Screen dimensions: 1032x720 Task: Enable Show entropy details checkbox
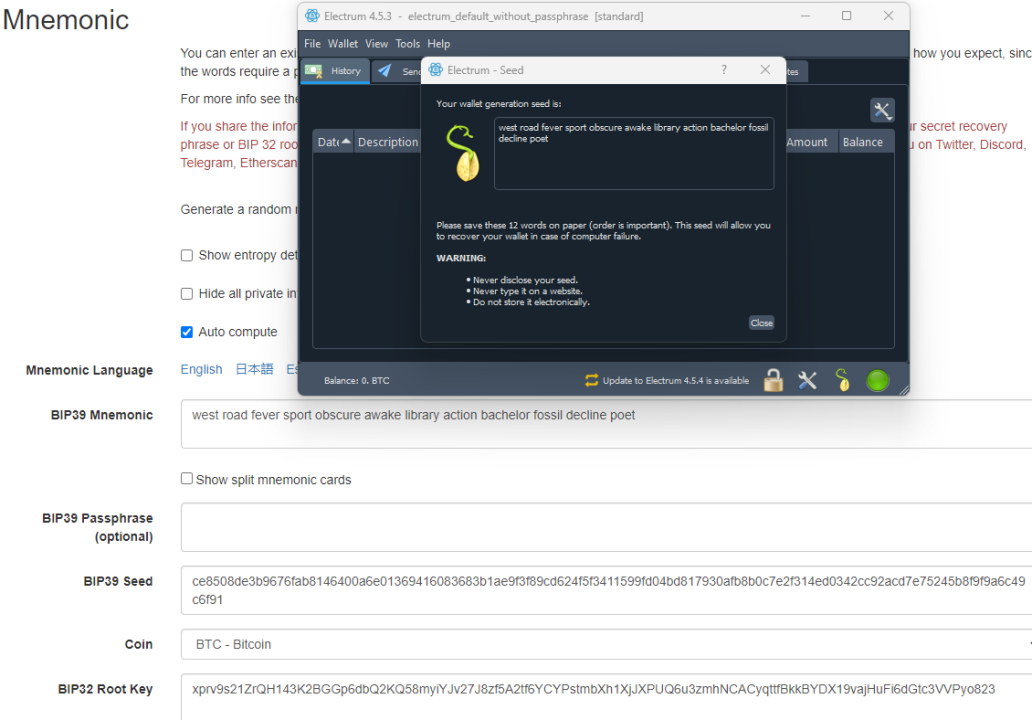pyautogui.click(x=187, y=255)
